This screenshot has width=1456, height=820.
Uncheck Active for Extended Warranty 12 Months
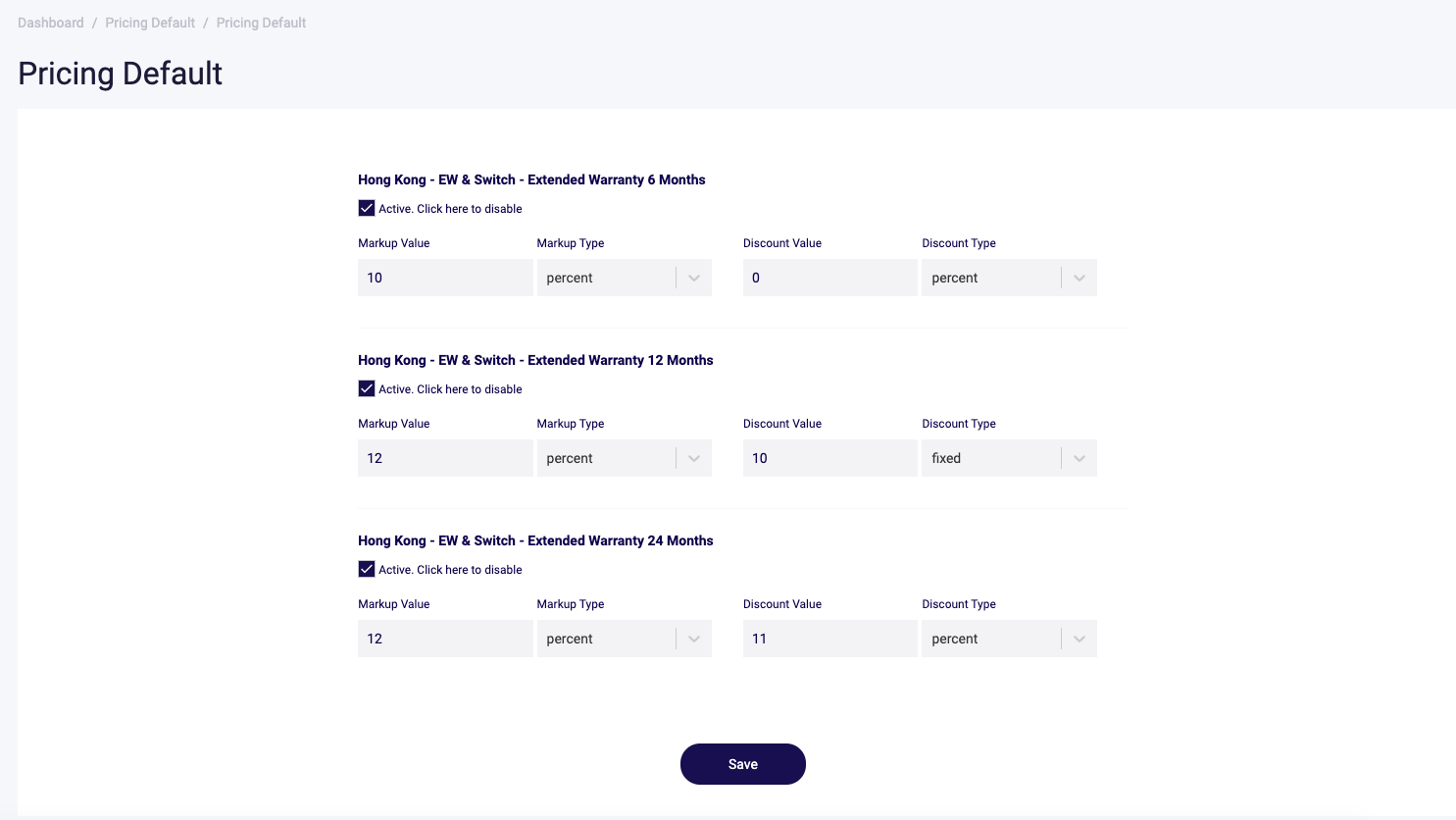click(x=367, y=388)
